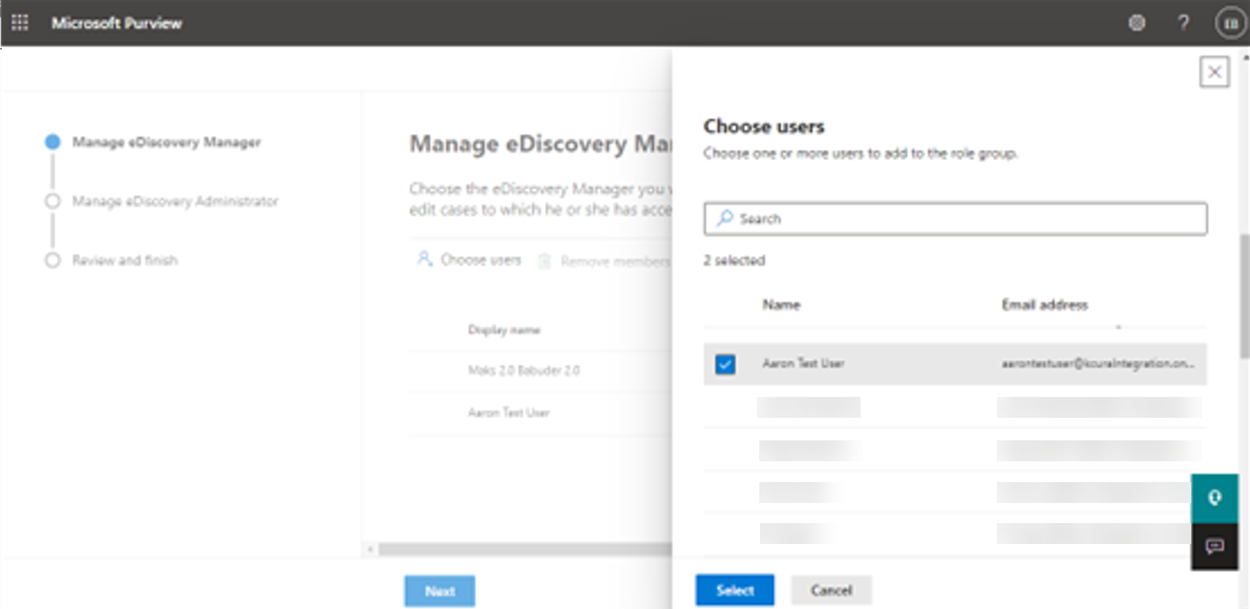Open the app launcher waffle icon
The width and height of the screenshot is (1250, 609).
20,22
